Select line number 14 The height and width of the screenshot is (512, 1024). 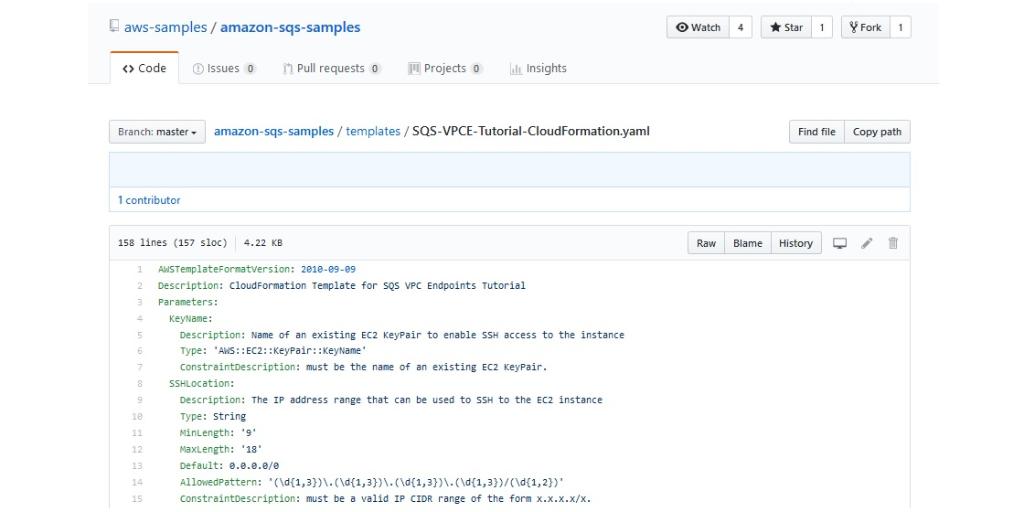(x=137, y=482)
